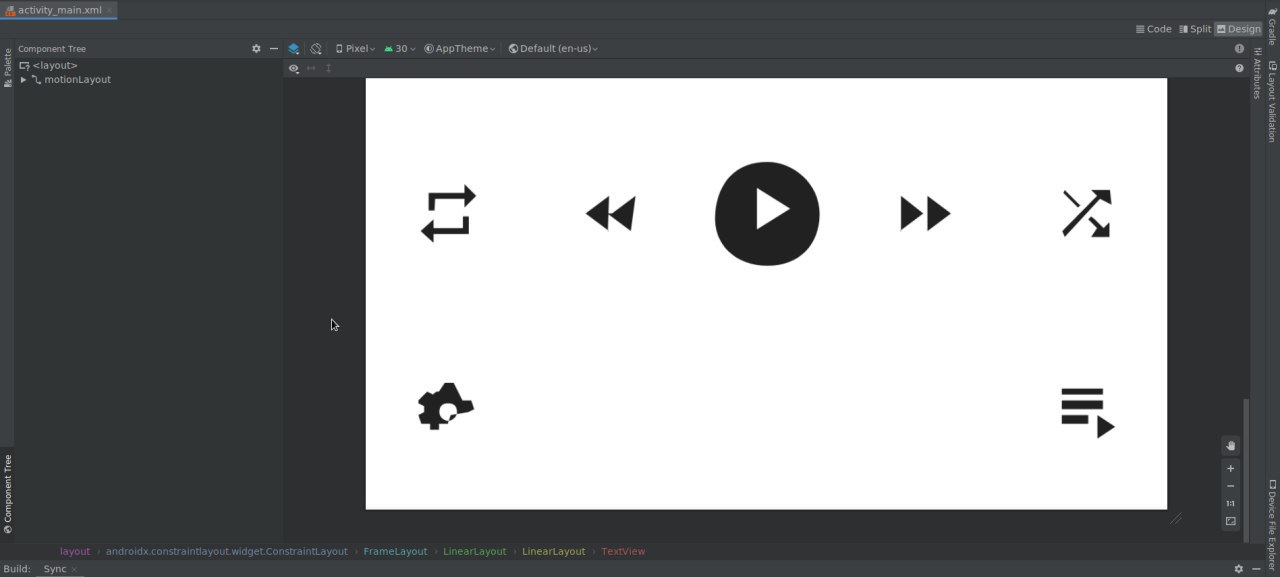The width and height of the screenshot is (1280, 577).
Task: Zoom out with the minus button
Action: (x=1231, y=486)
